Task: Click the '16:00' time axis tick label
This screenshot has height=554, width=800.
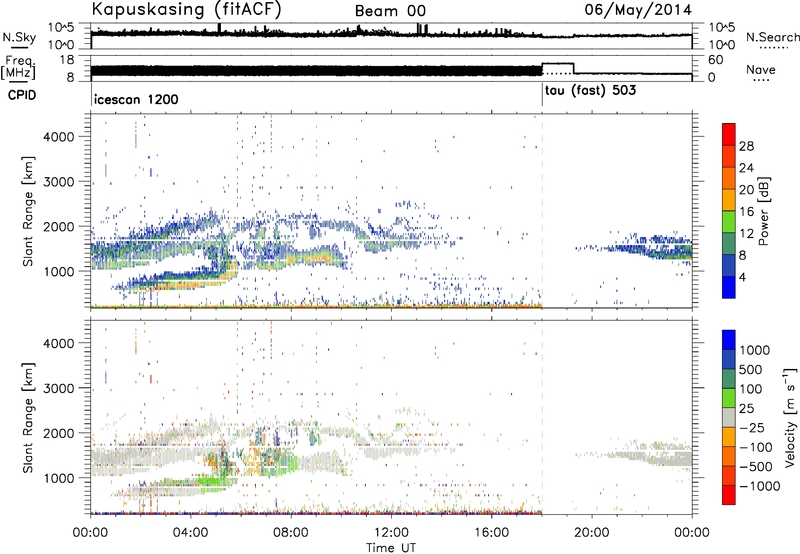Action: [491, 533]
